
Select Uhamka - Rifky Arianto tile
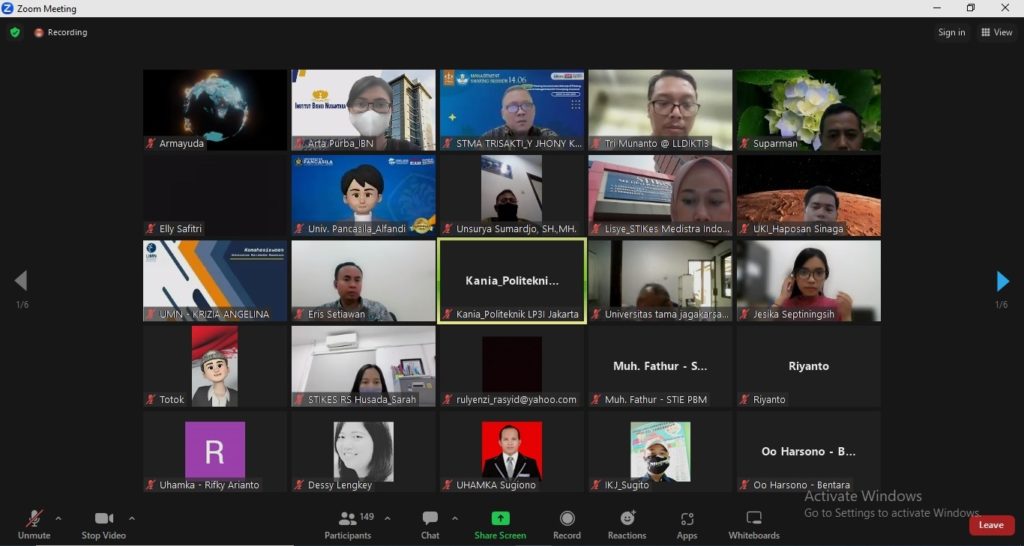215,452
